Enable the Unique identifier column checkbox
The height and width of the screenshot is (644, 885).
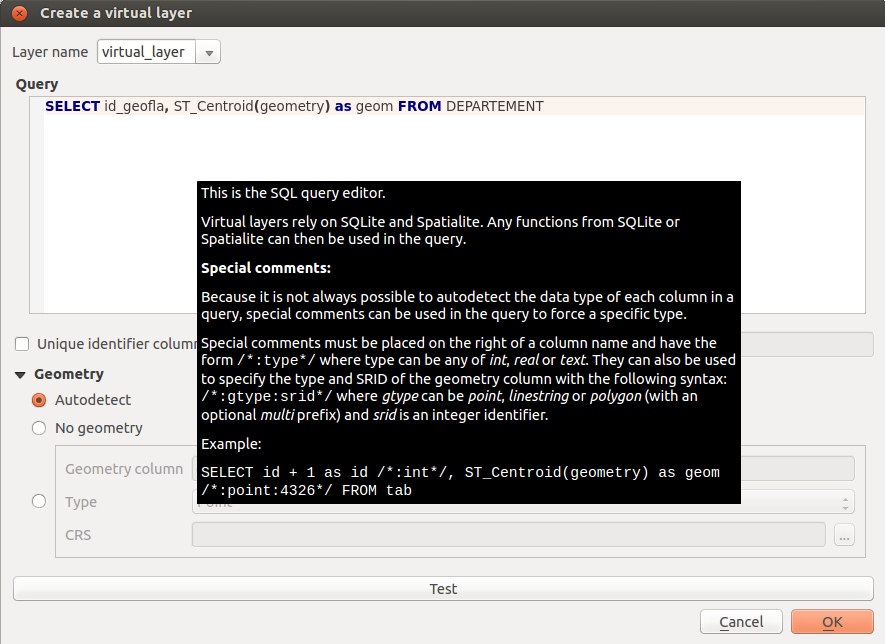22,344
